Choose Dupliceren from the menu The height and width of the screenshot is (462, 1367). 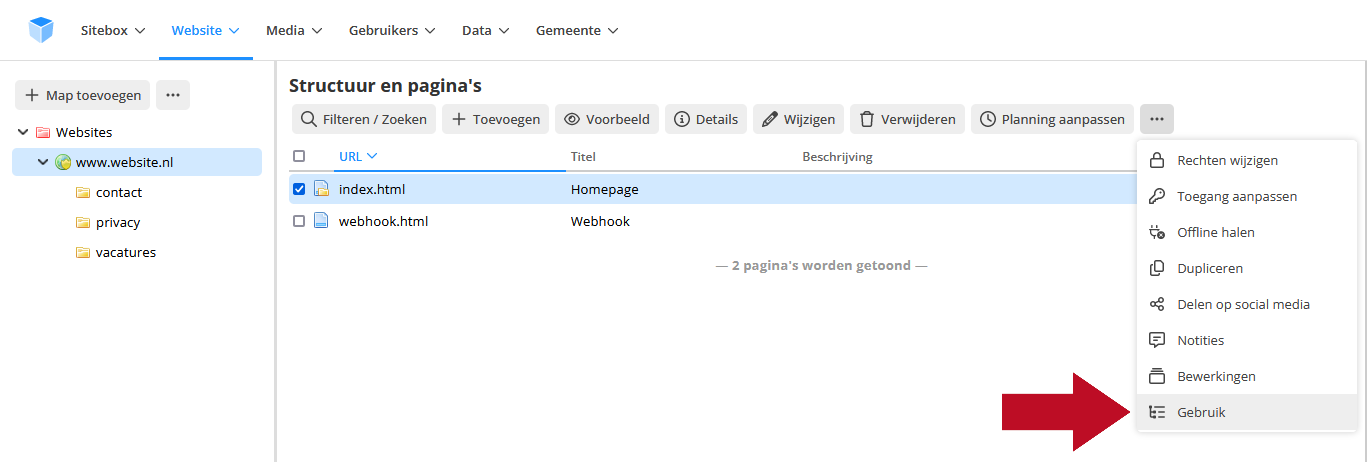pos(1247,268)
